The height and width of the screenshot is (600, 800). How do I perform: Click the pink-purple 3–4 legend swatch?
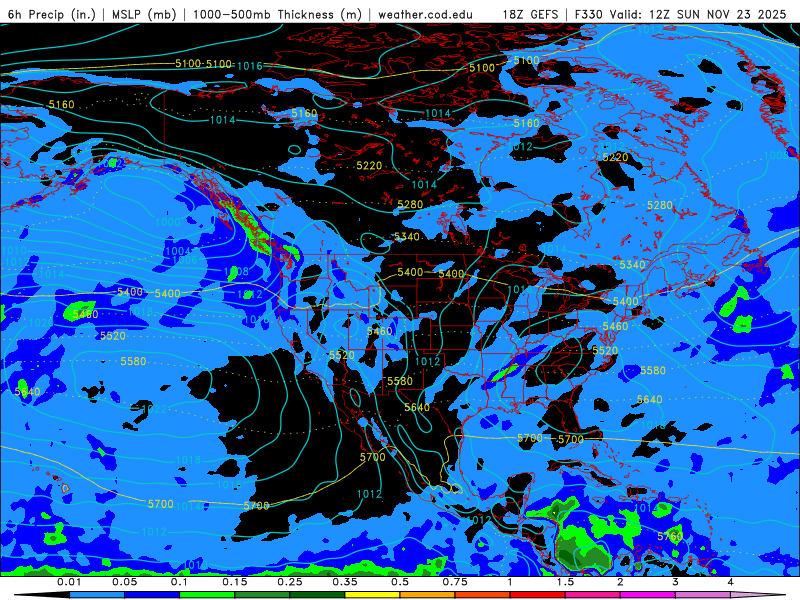[x=703, y=595]
